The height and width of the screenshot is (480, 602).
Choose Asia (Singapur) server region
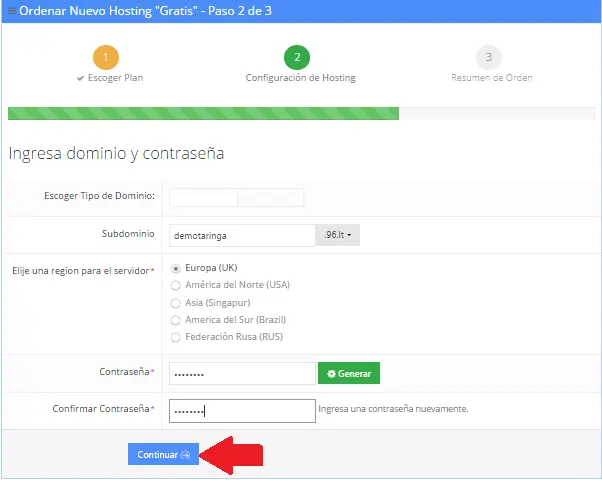point(175,303)
